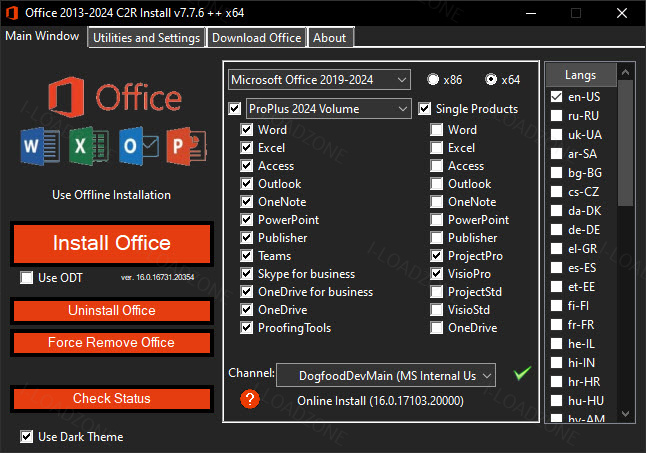Check Excel under Single Products
The image size is (646, 453).
point(436,148)
